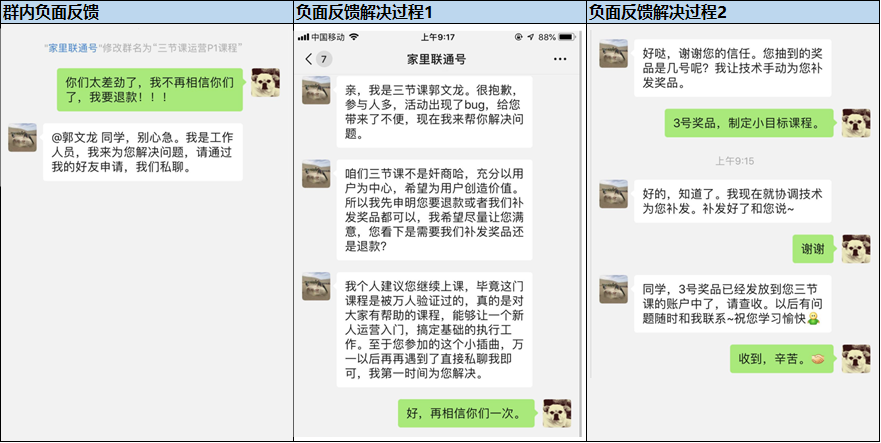This screenshot has height=443, width=881.
Task: Open the three-dot more options menu
Action: click(559, 59)
